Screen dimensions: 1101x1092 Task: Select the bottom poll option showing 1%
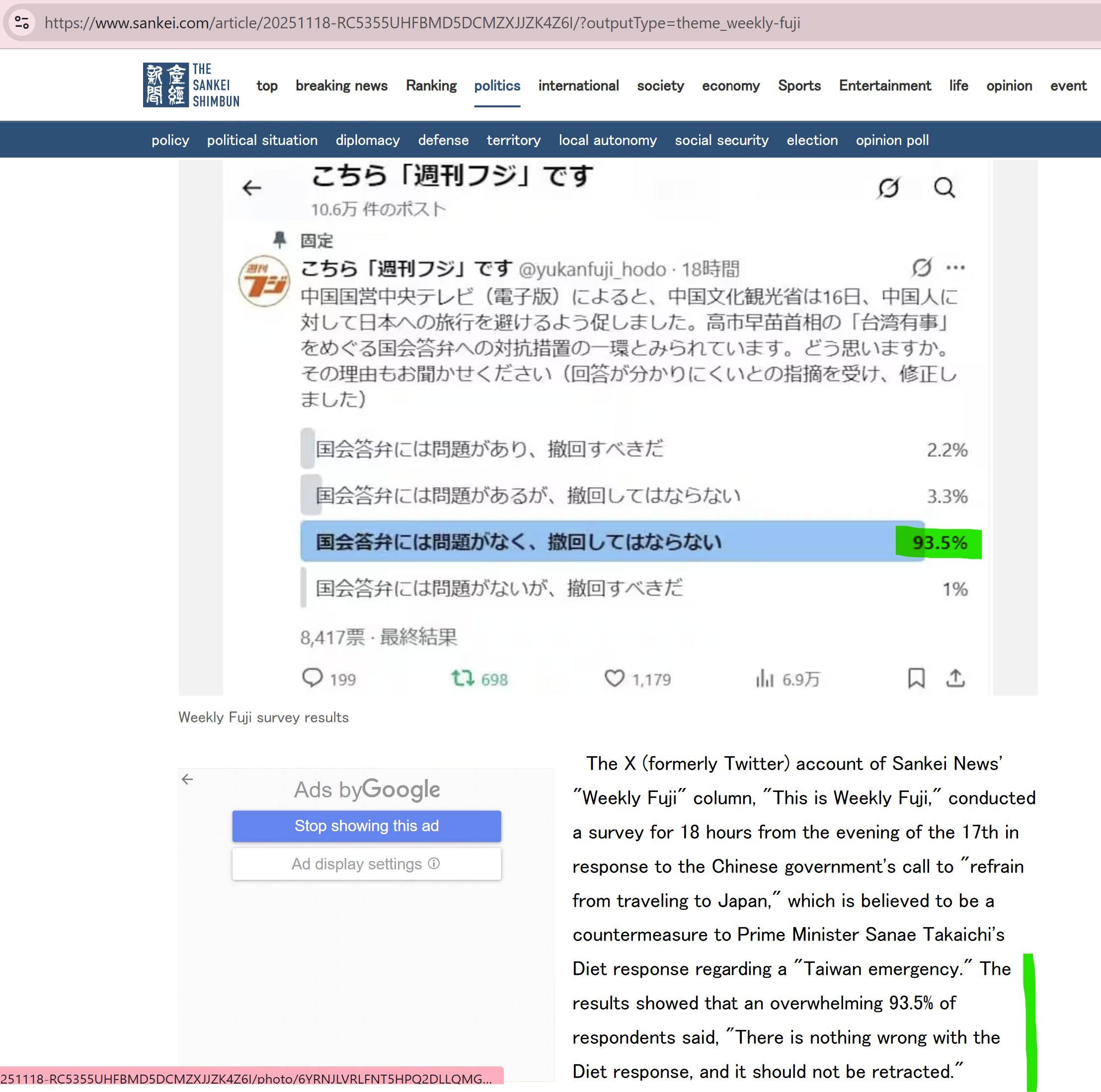point(570,589)
